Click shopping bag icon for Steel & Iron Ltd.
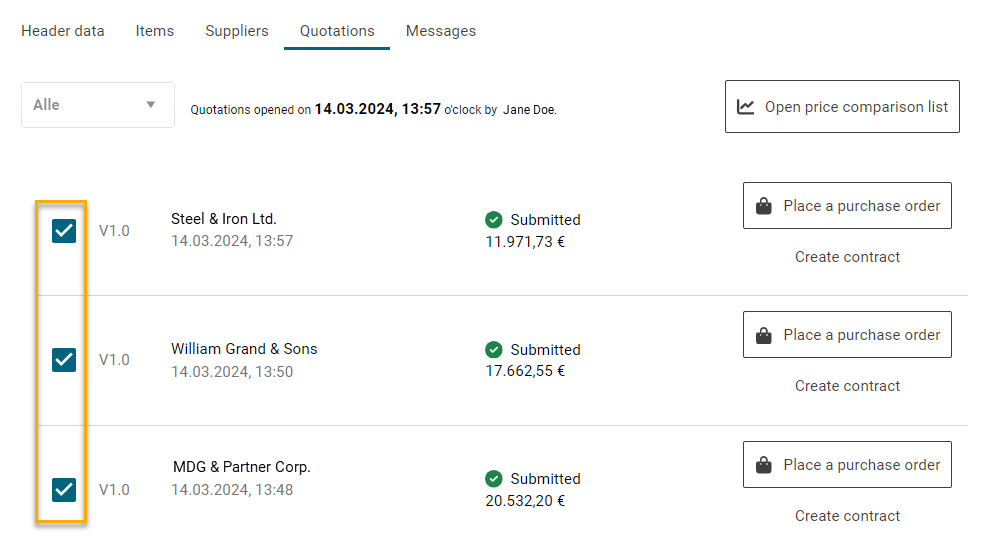The image size is (990, 550). pos(764,206)
